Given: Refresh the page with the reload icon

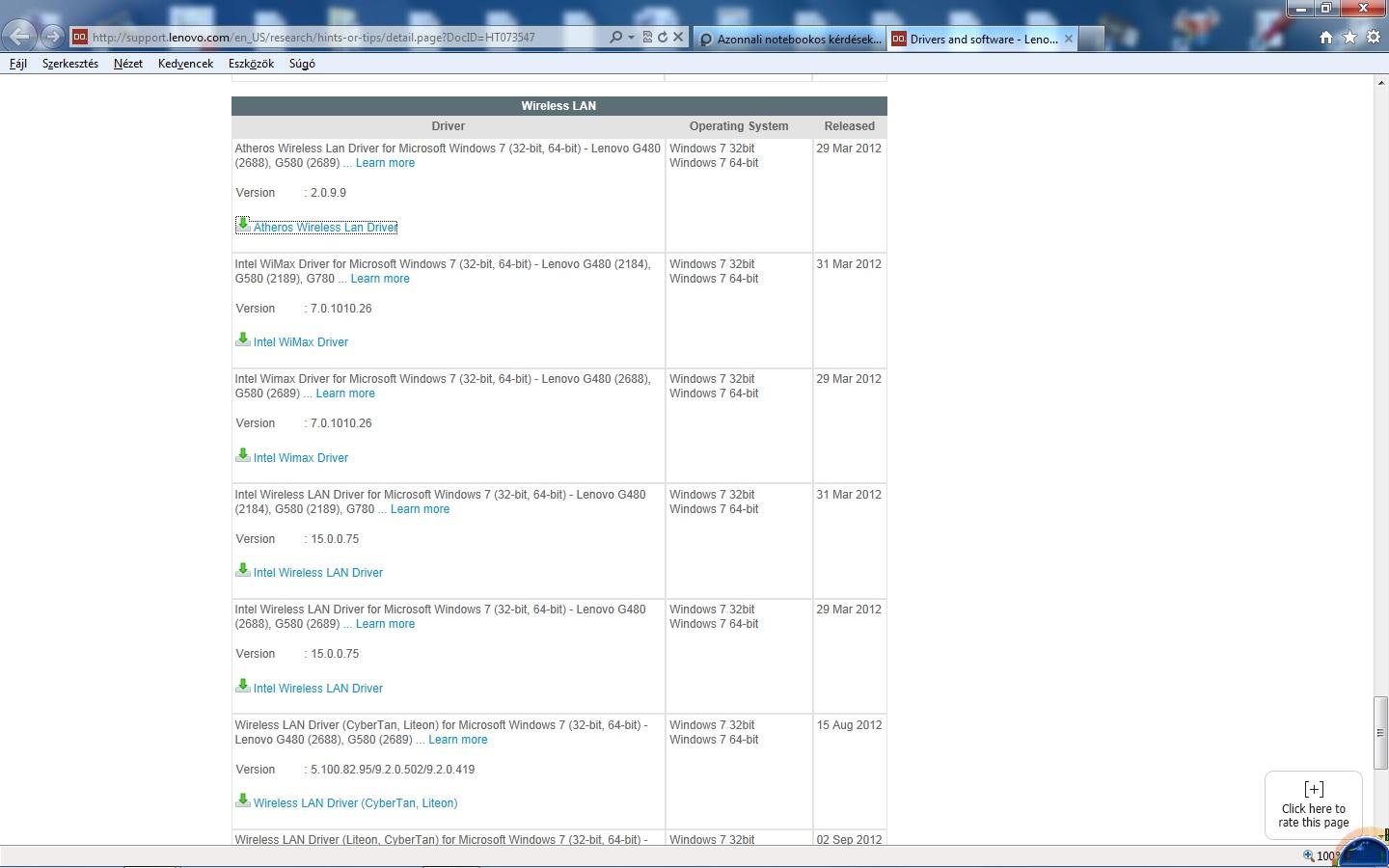Looking at the screenshot, I should pos(663,38).
